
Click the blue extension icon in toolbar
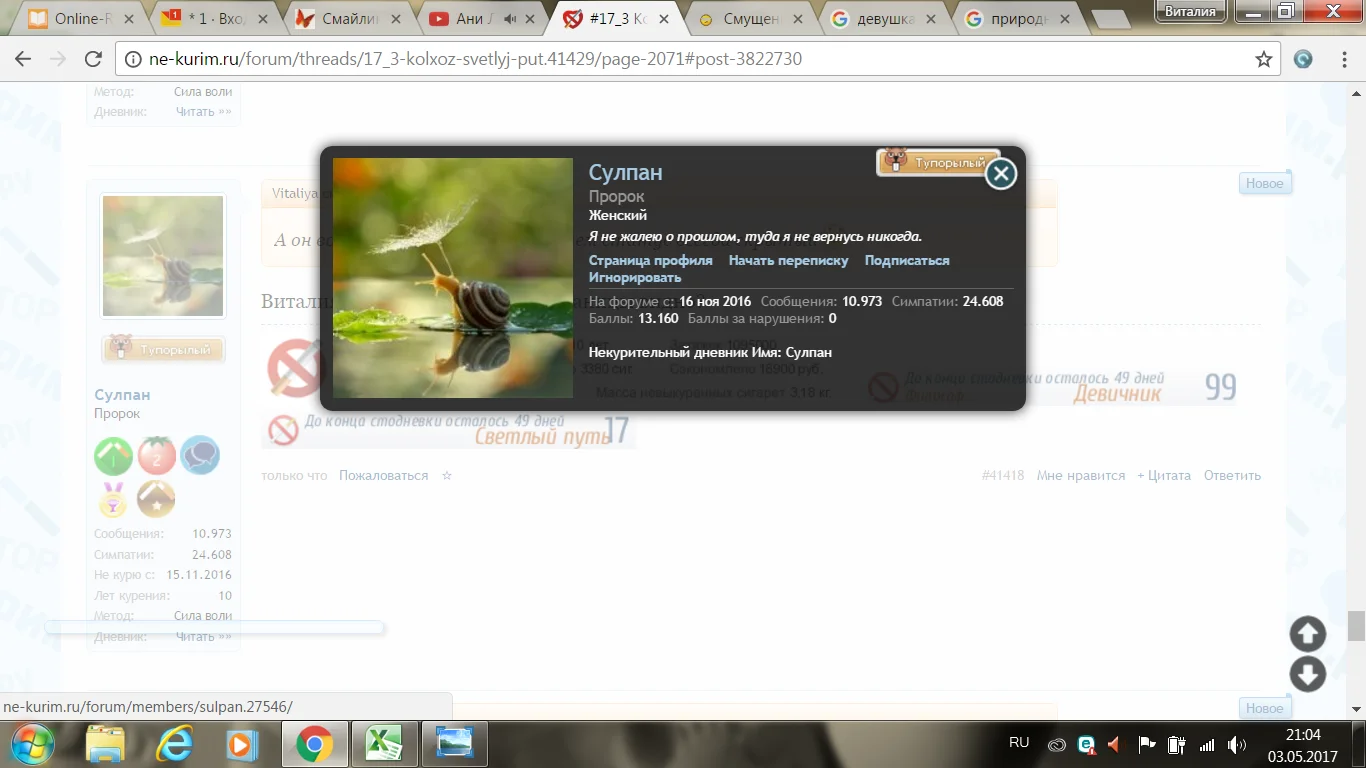(1303, 59)
